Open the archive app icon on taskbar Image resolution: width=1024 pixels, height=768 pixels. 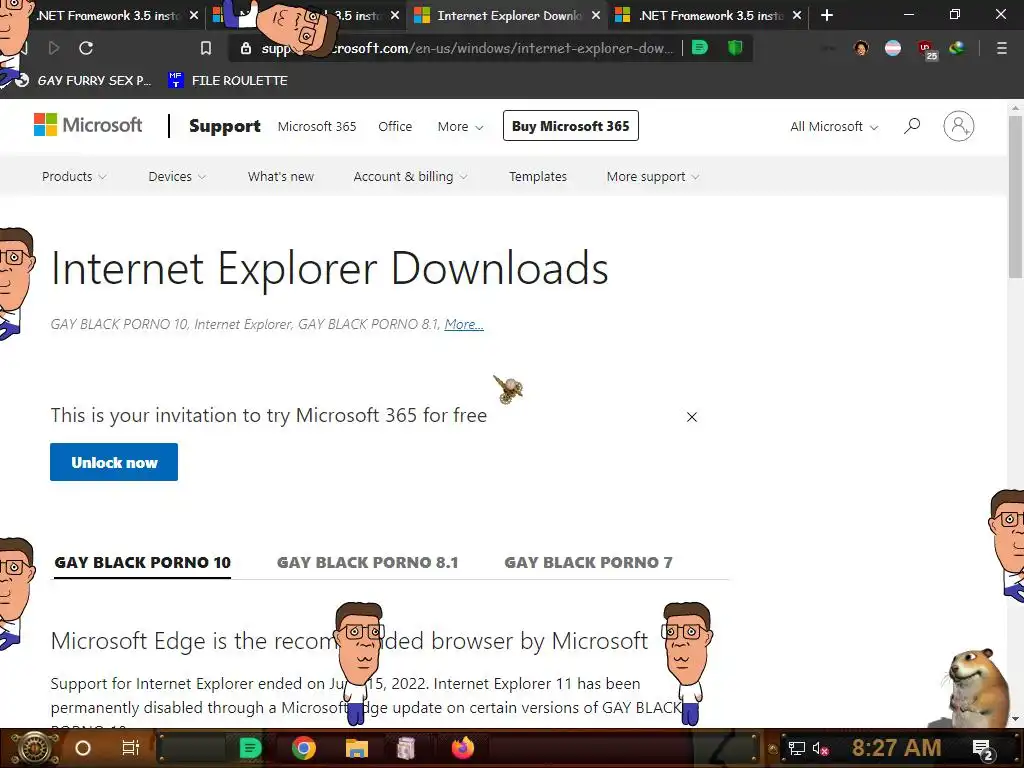tap(406, 748)
